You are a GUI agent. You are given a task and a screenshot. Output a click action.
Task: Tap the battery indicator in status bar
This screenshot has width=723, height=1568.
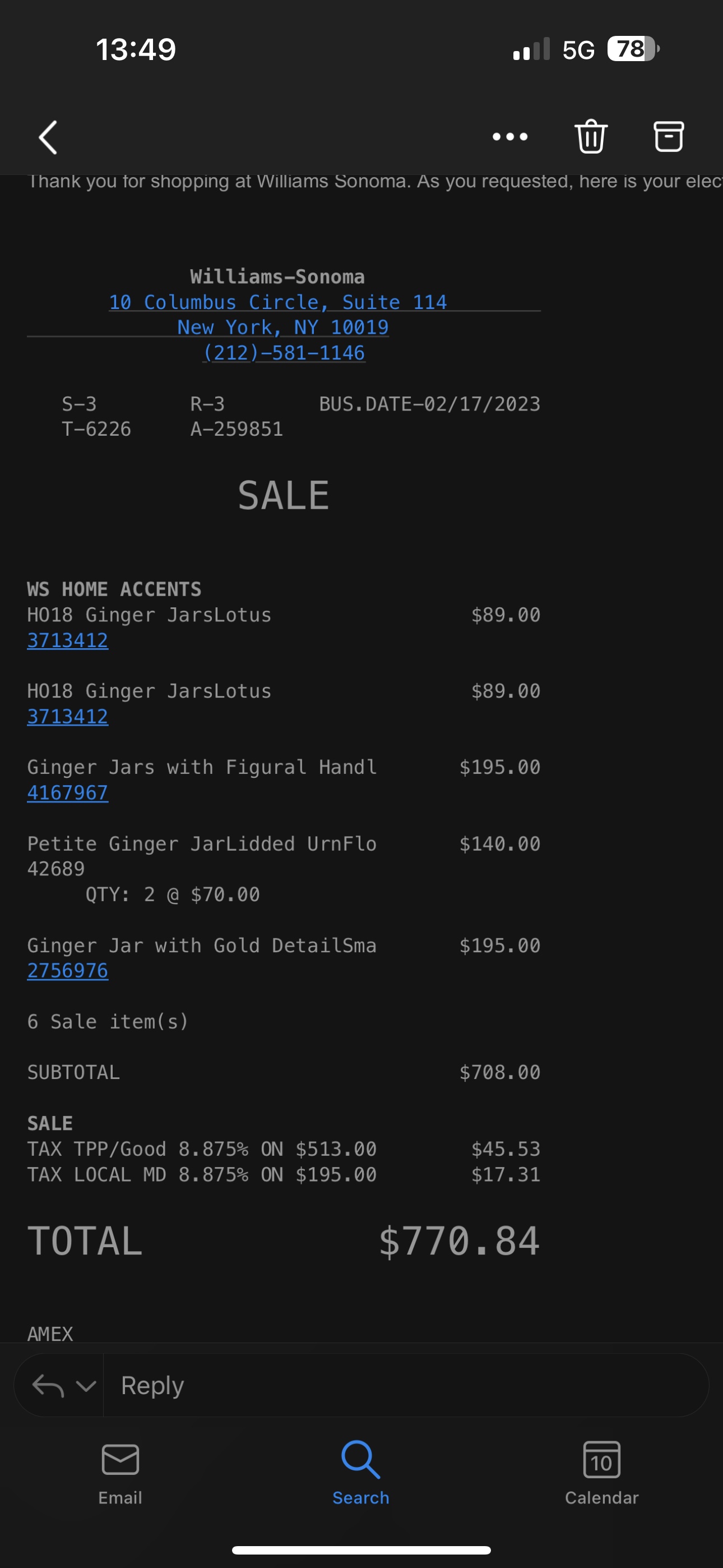pyautogui.click(x=633, y=49)
